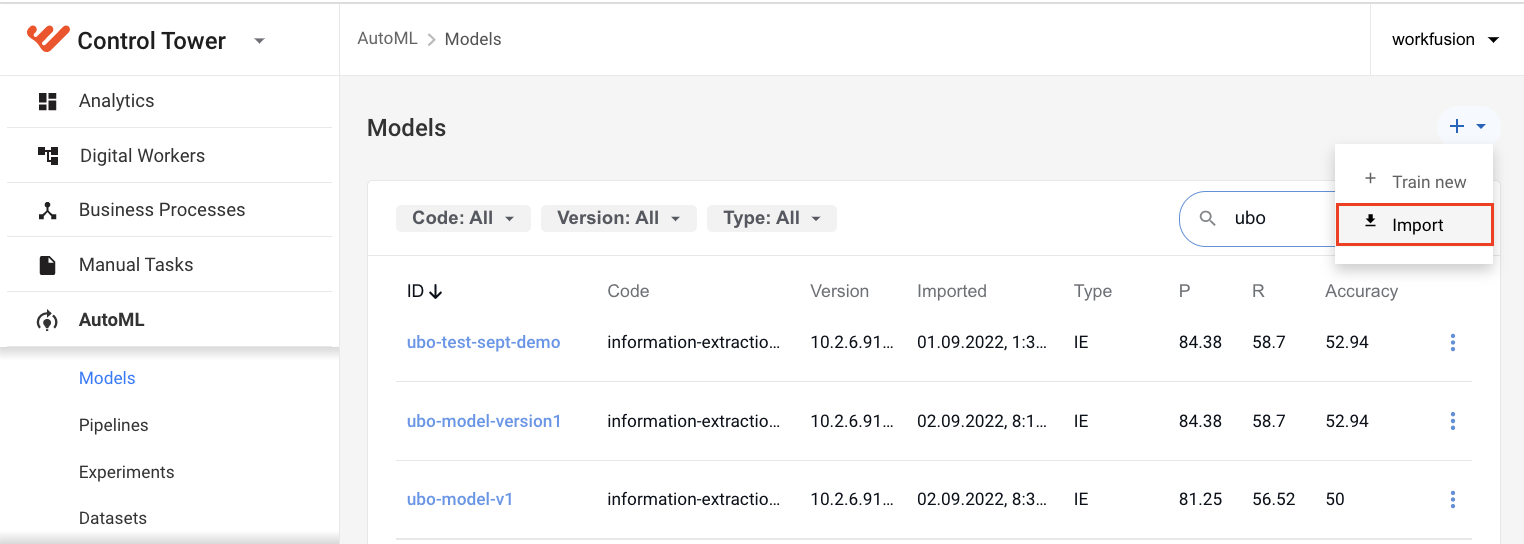
Task: Click the 81.25 precision value
Action: pos(1200,499)
